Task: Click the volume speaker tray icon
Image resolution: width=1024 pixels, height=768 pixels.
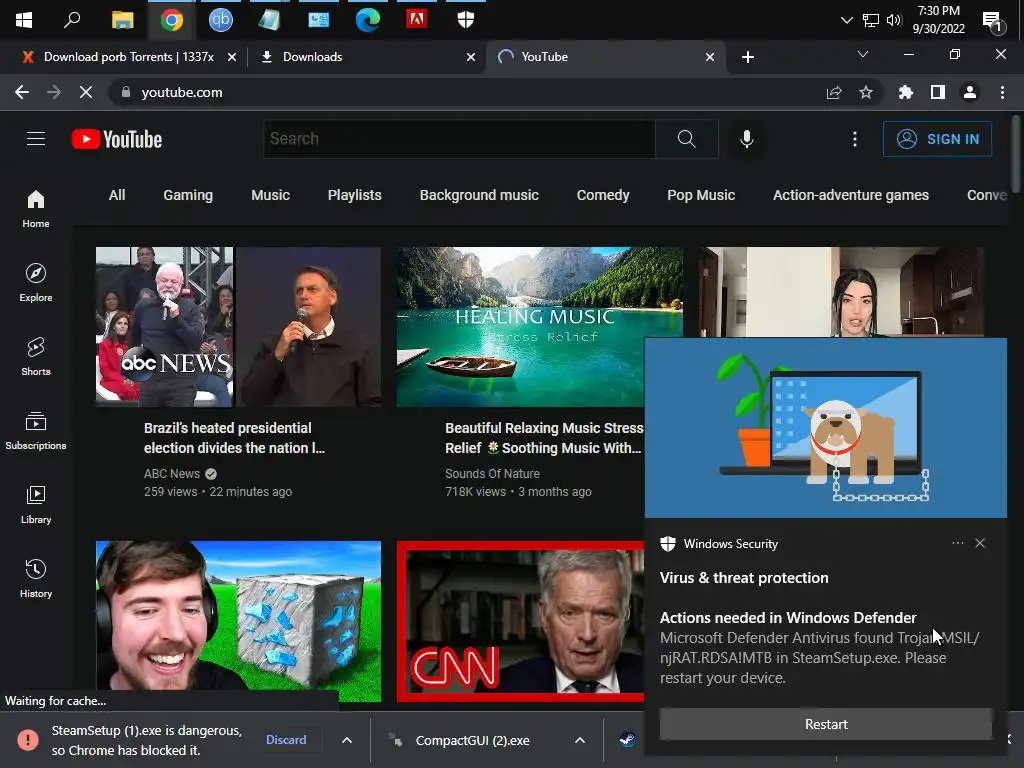Action: click(894, 20)
